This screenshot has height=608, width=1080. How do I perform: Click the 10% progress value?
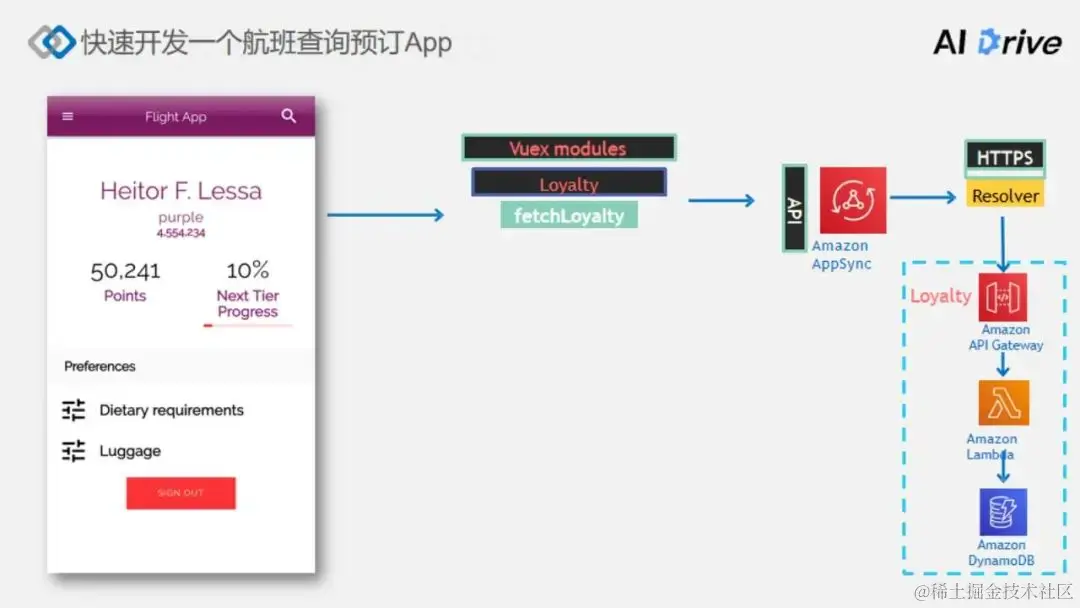point(247,270)
